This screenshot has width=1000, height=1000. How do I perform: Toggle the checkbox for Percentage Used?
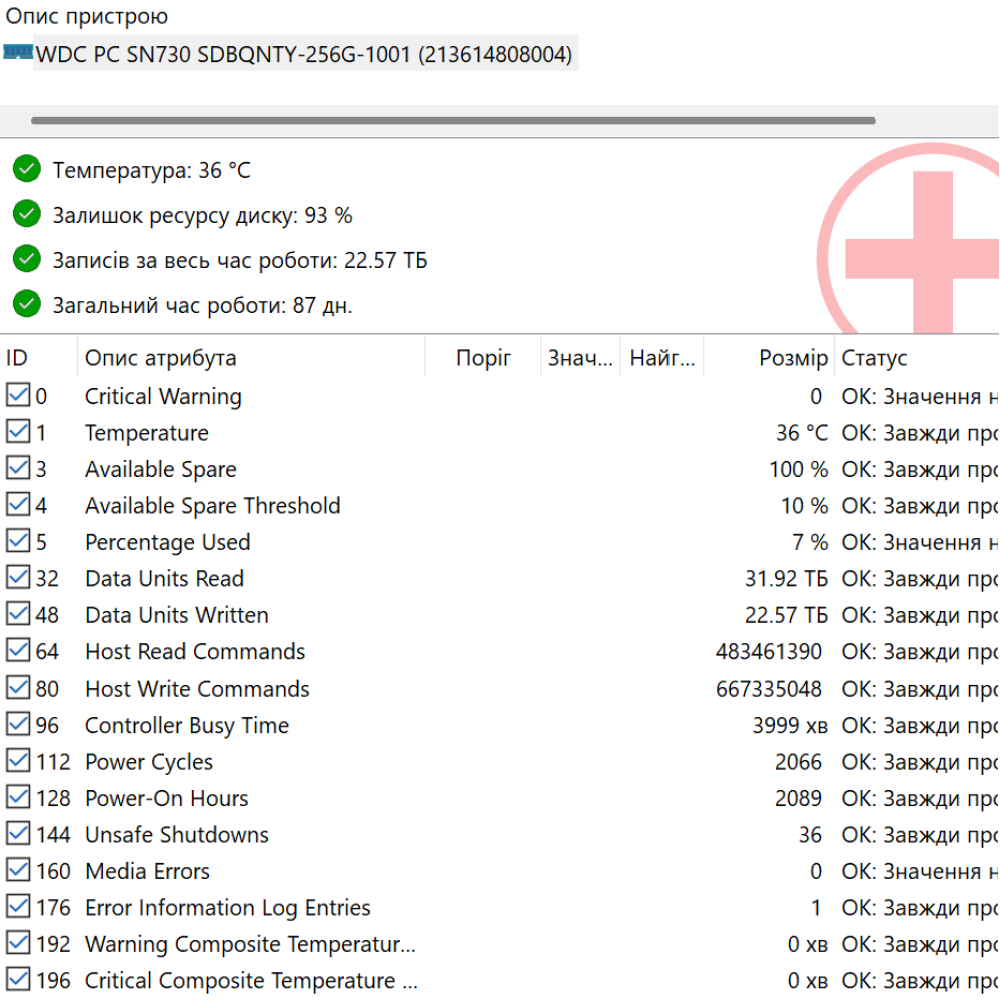point(18,542)
